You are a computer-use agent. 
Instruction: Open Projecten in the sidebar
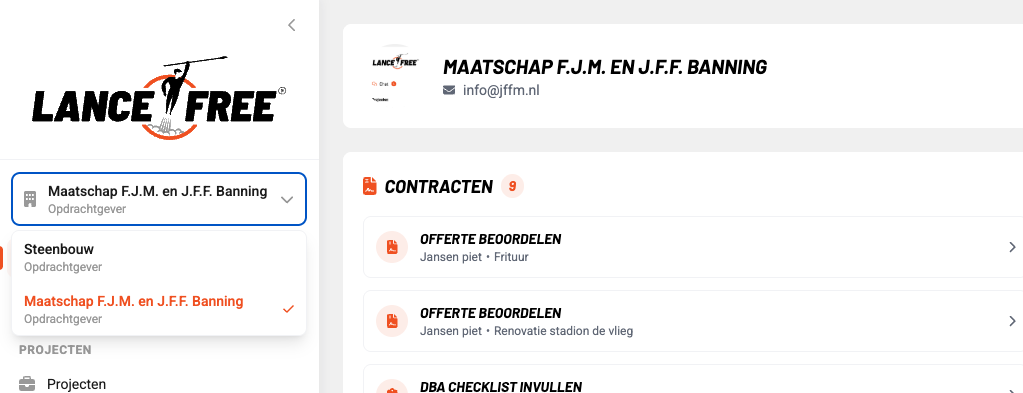click(76, 384)
